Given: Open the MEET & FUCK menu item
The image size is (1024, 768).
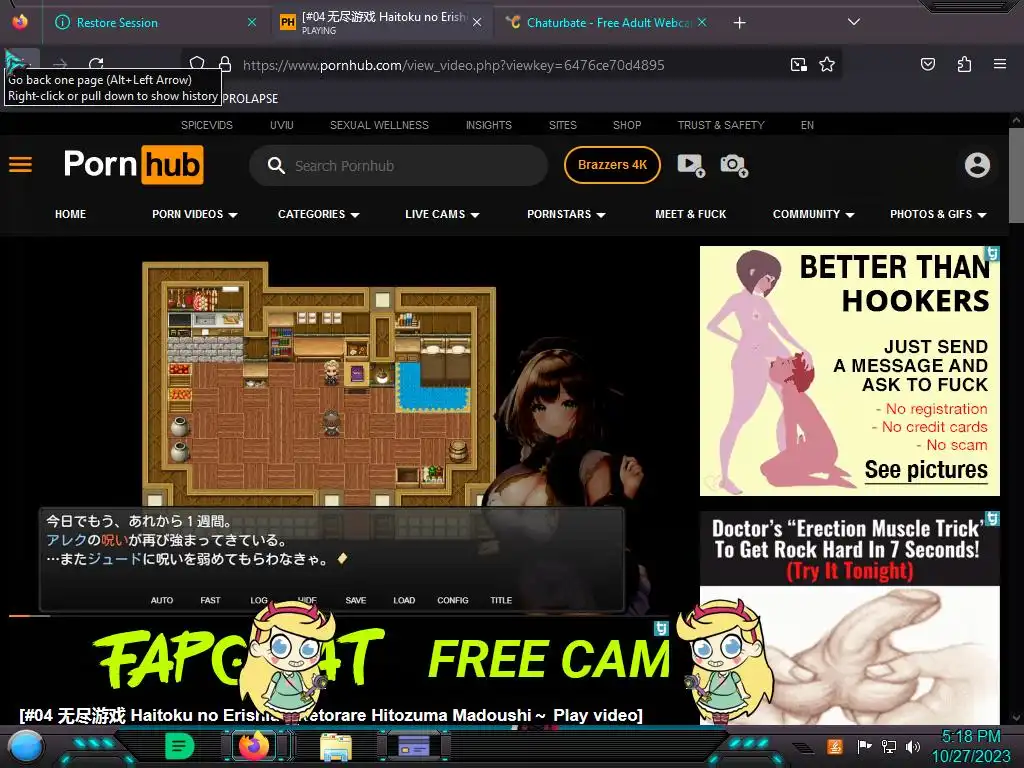Looking at the screenshot, I should pos(690,214).
